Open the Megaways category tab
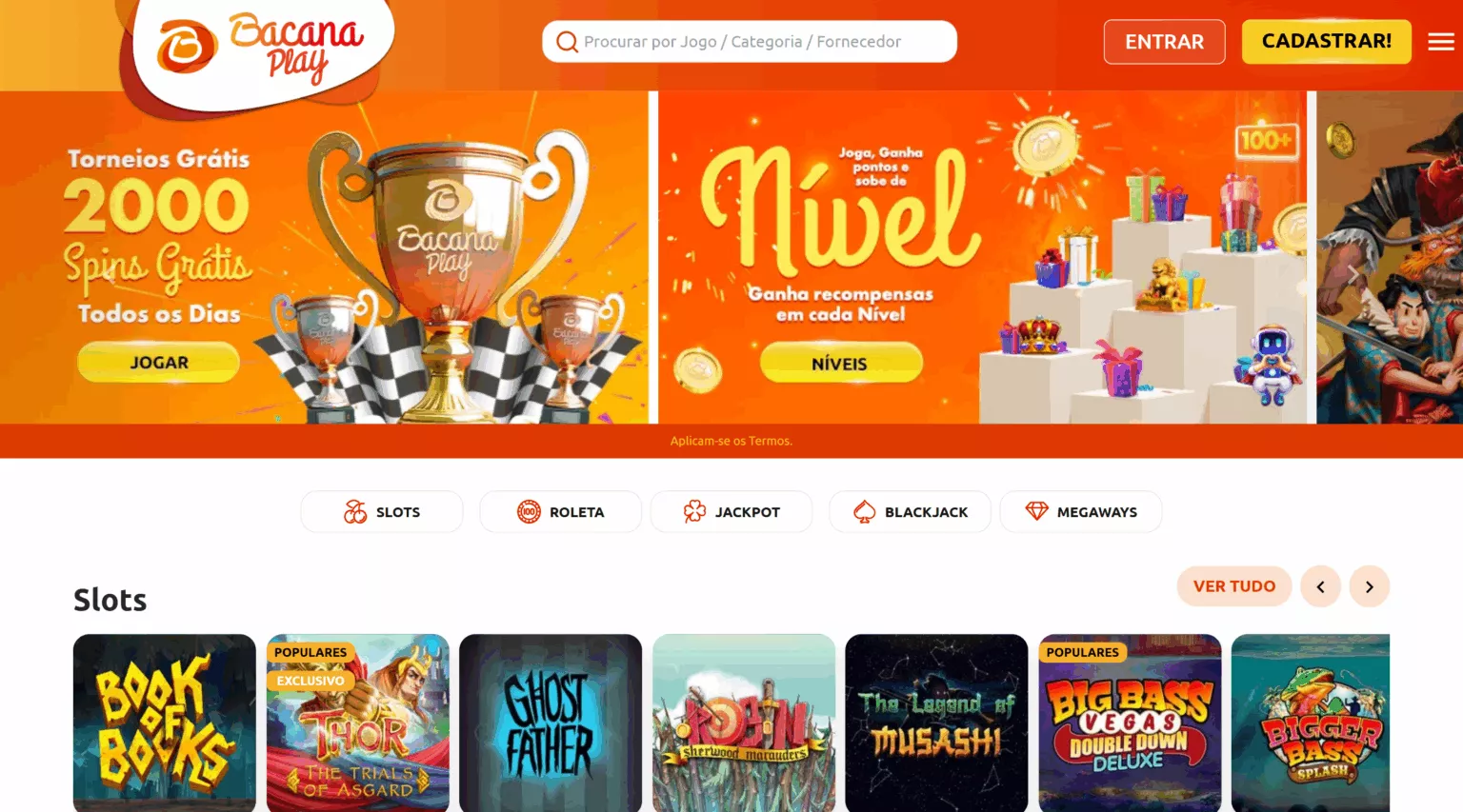Image resolution: width=1463 pixels, height=812 pixels. click(x=1081, y=512)
